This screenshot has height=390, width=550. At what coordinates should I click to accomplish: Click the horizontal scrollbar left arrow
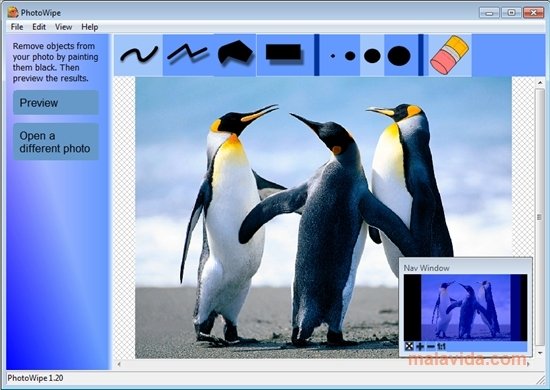coord(119,364)
